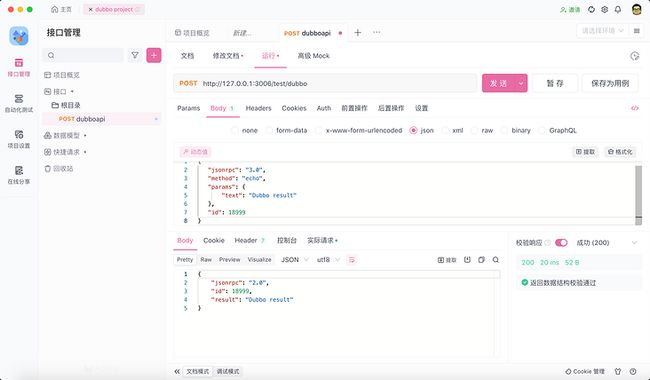Image resolution: width=650 pixels, height=380 pixels.
Task: Click the 动态值 button
Action: tap(196, 152)
